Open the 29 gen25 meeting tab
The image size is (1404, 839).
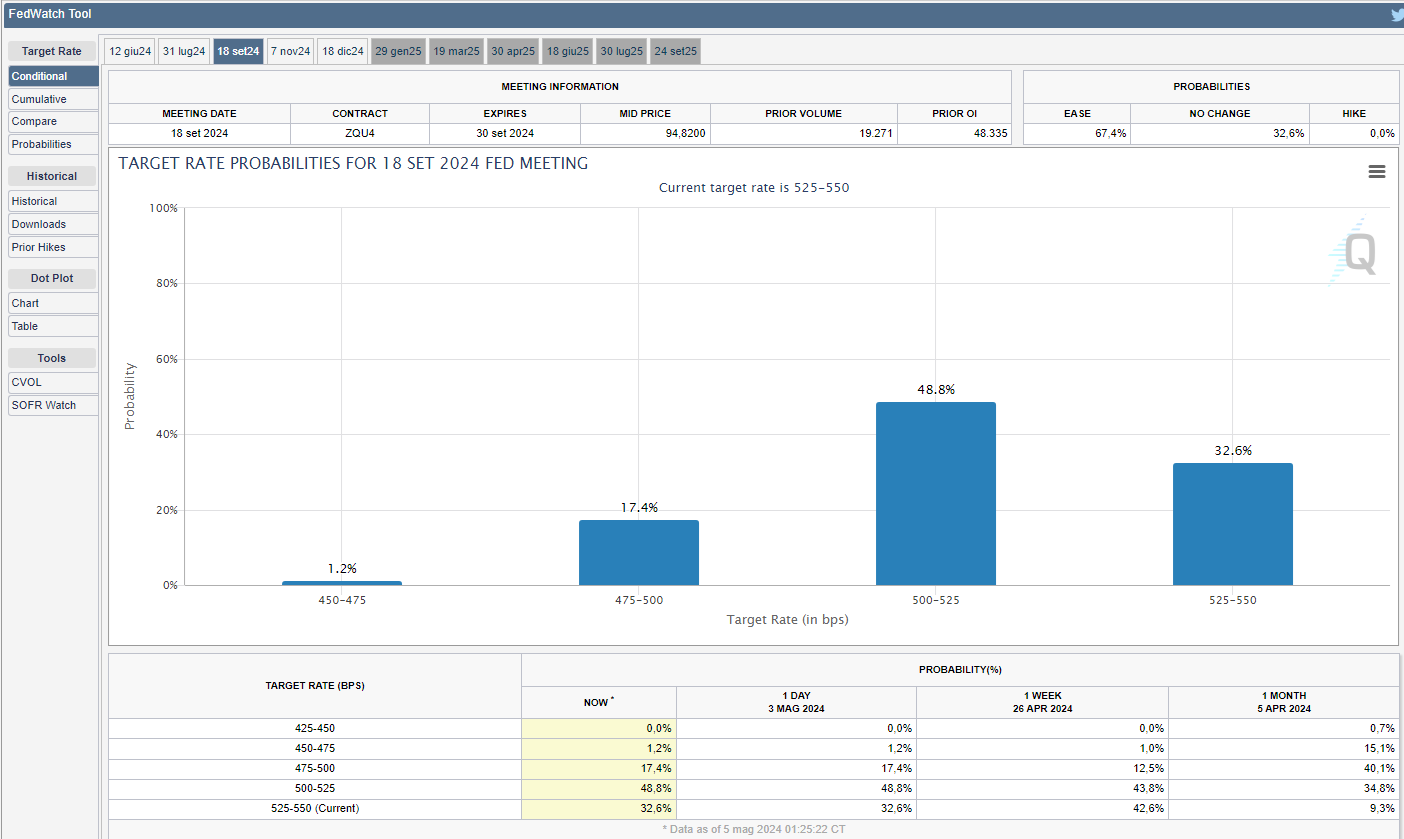(x=398, y=51)
